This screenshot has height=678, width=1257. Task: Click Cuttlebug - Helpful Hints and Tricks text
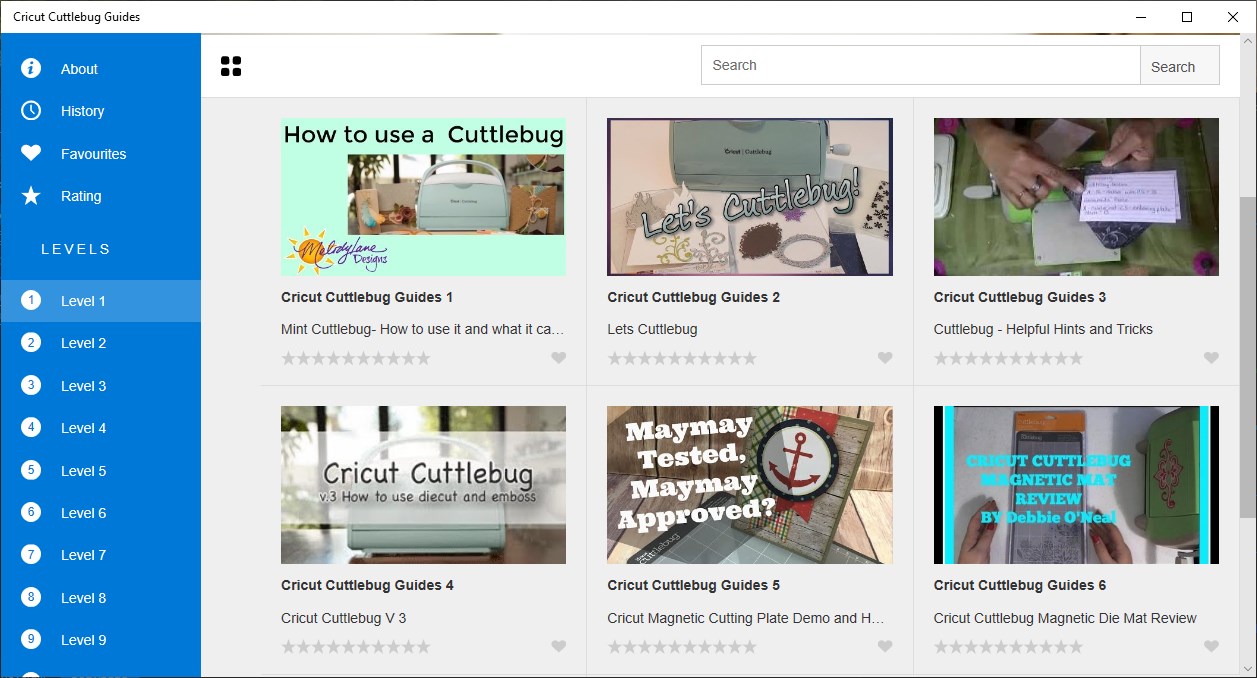coord(1043,329)
